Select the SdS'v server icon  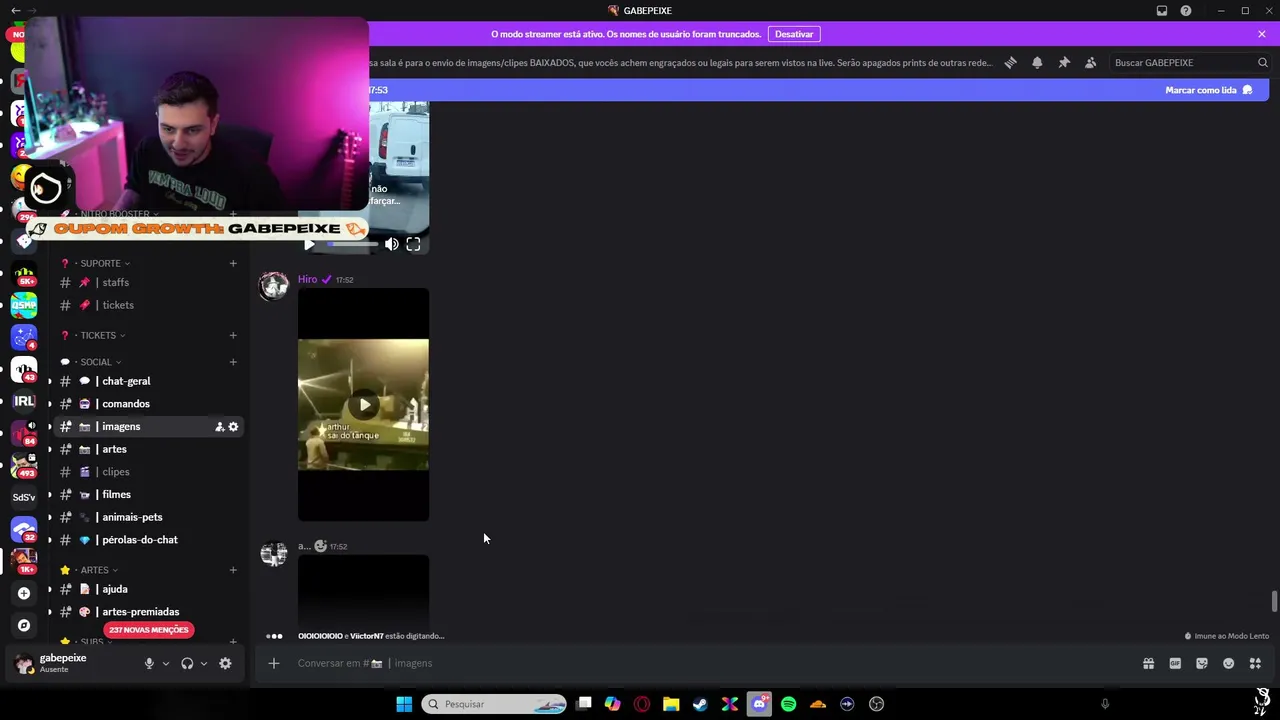pos(24,497)
